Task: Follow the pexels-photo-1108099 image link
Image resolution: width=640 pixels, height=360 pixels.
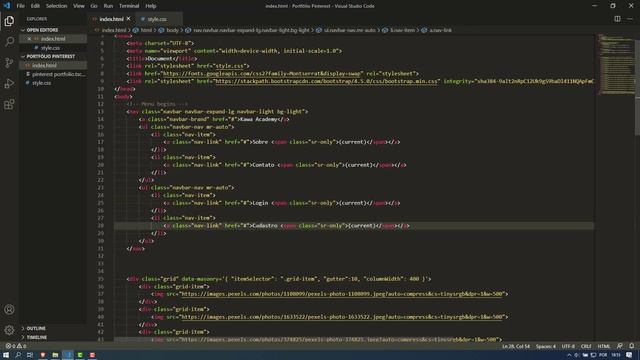Action: [342, 294]
